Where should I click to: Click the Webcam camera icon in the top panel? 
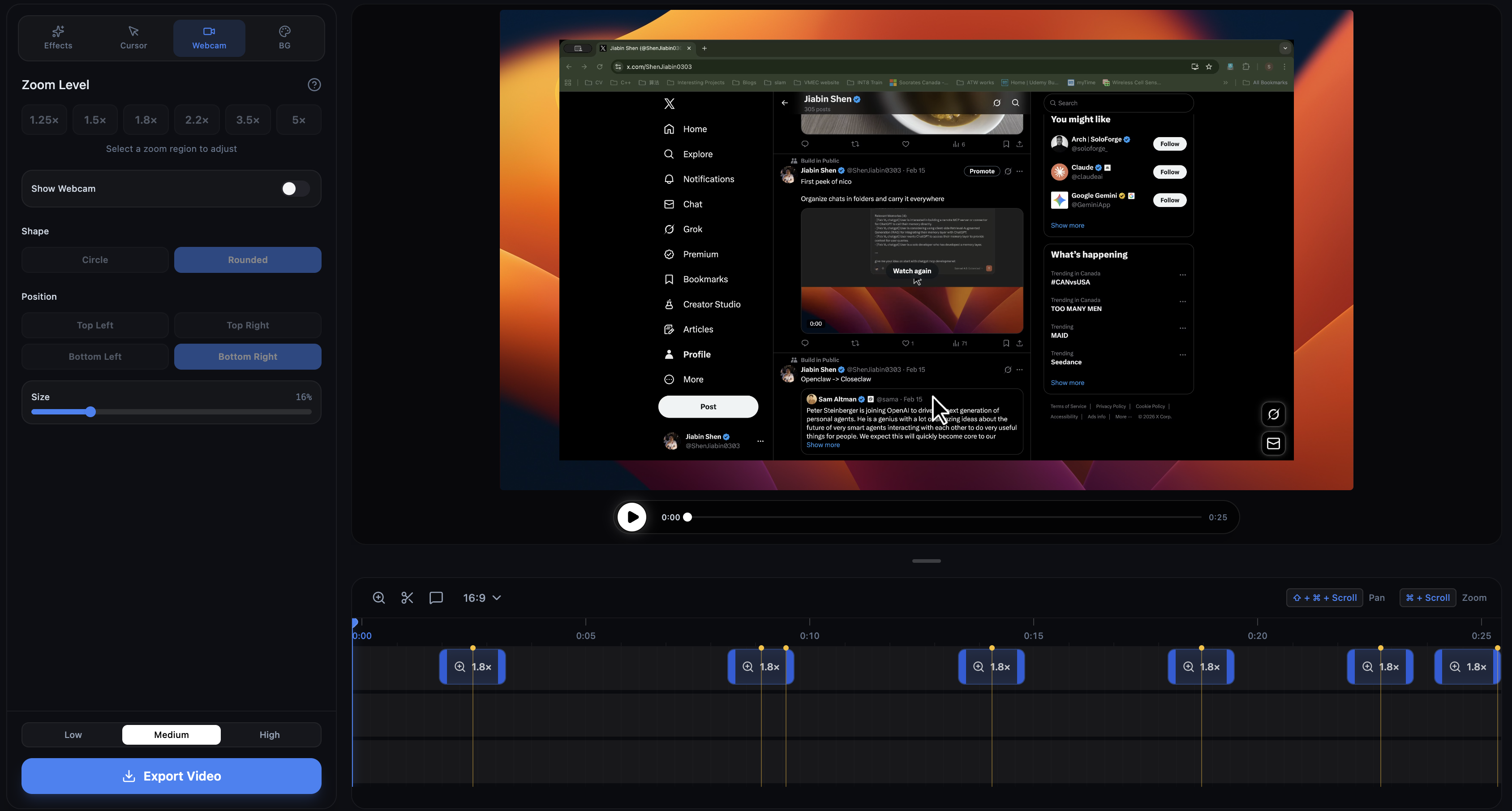(209, 31)
